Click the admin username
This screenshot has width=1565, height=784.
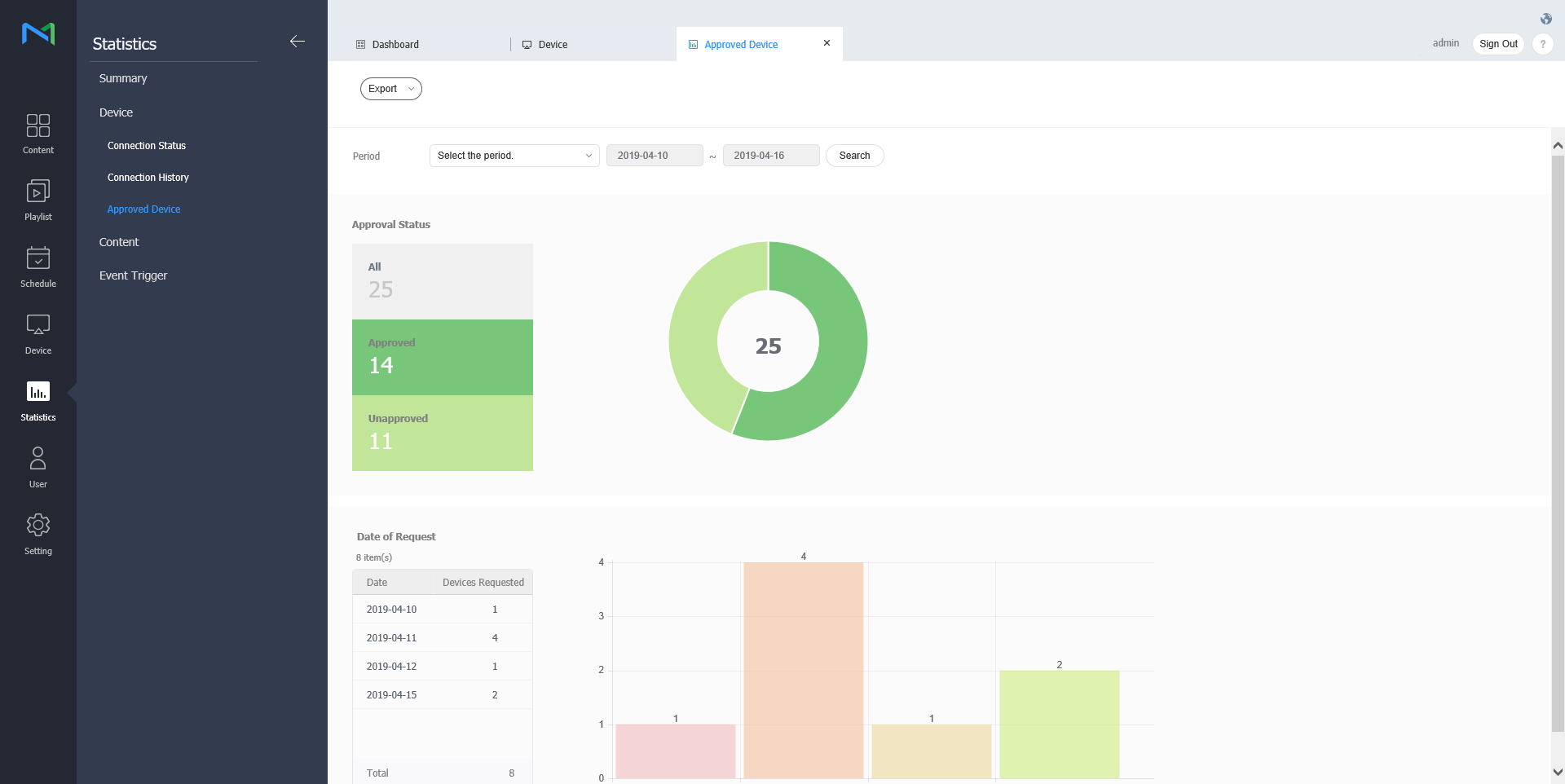click(x=1446, y=43)
